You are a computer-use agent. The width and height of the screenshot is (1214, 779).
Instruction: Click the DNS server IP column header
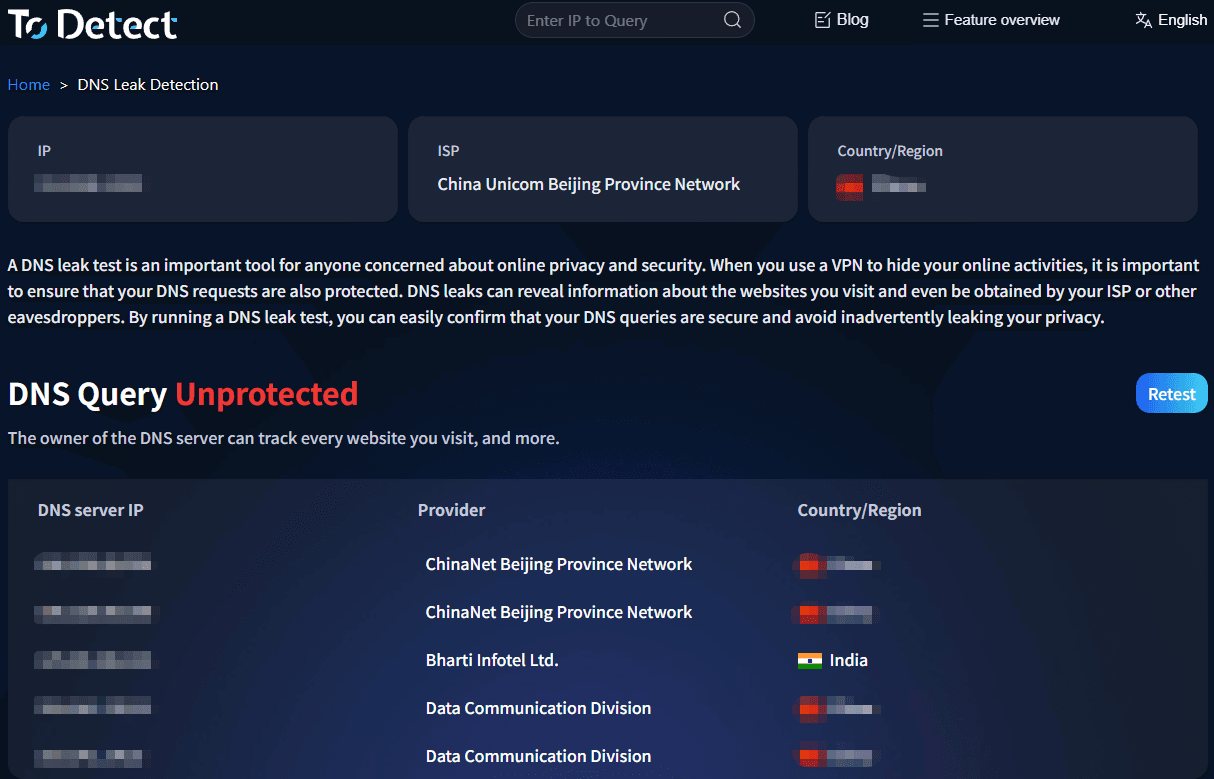coord(91,510)
